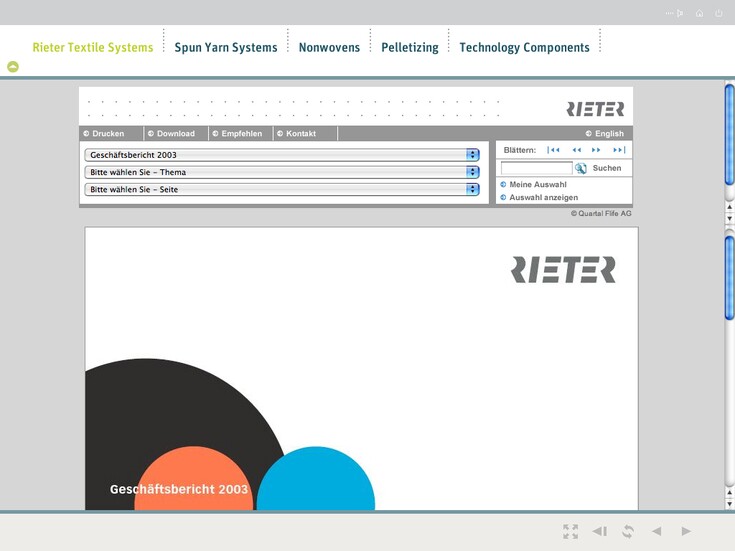Switch language to English
The image size is (735, 551).
[605, 134]
